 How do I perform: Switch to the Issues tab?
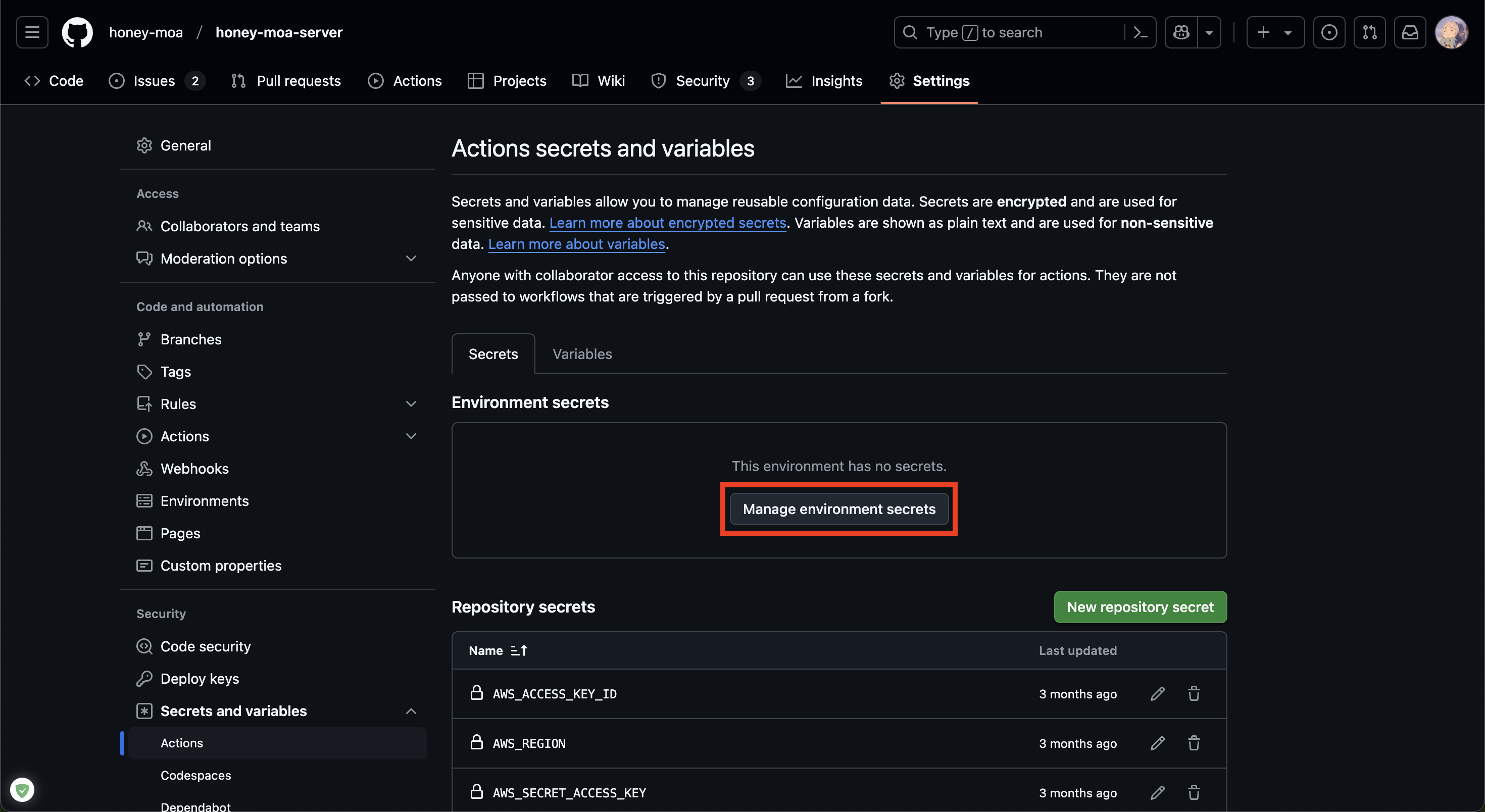157,81
